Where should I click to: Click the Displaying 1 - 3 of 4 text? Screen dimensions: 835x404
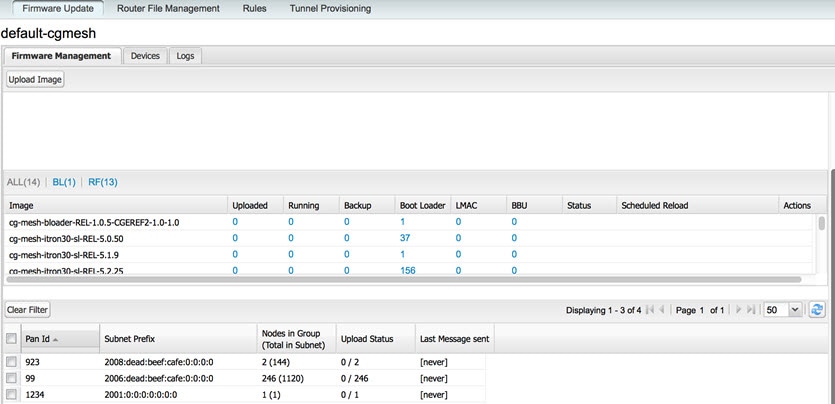point(603,310)
